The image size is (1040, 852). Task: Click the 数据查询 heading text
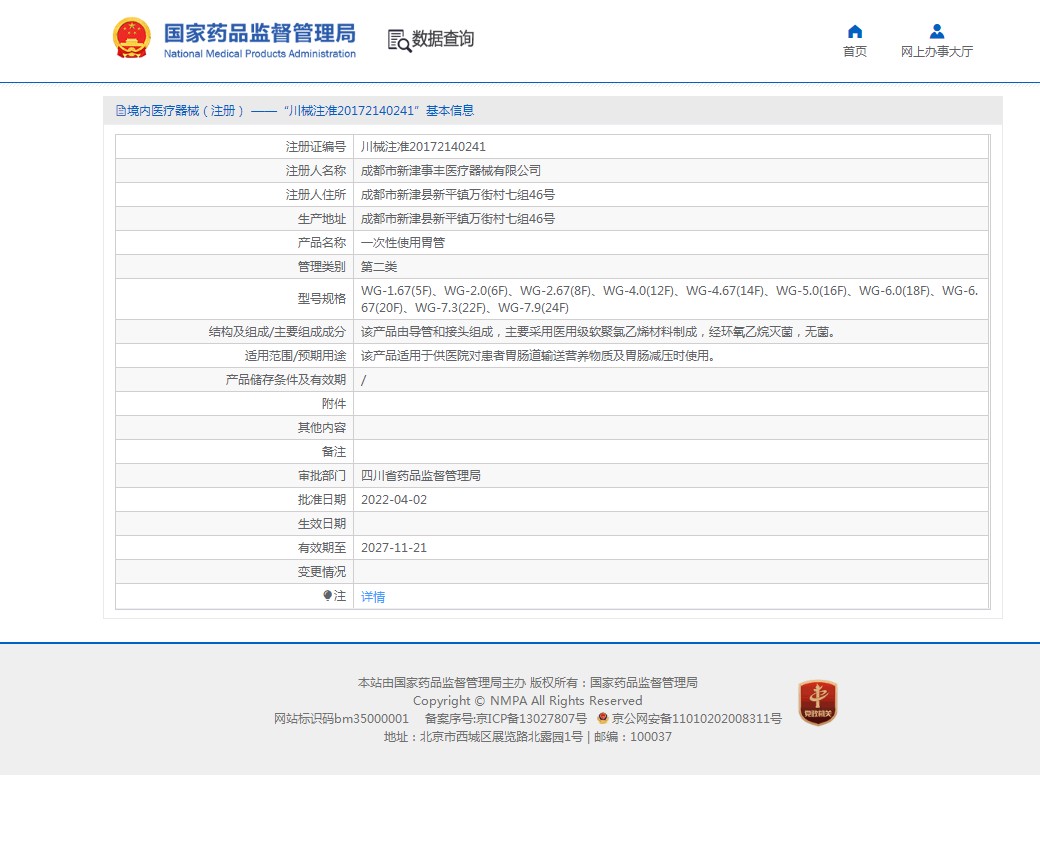pos(443,39)
